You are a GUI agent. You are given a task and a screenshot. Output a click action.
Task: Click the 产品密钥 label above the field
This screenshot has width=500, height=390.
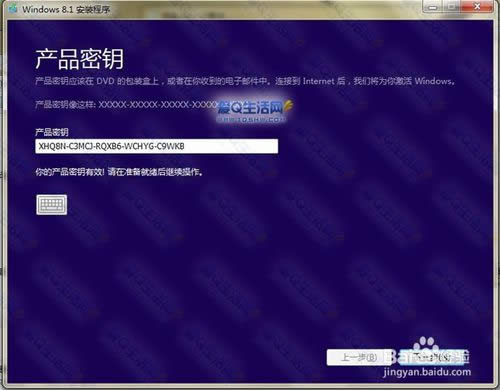click(52, 132)
